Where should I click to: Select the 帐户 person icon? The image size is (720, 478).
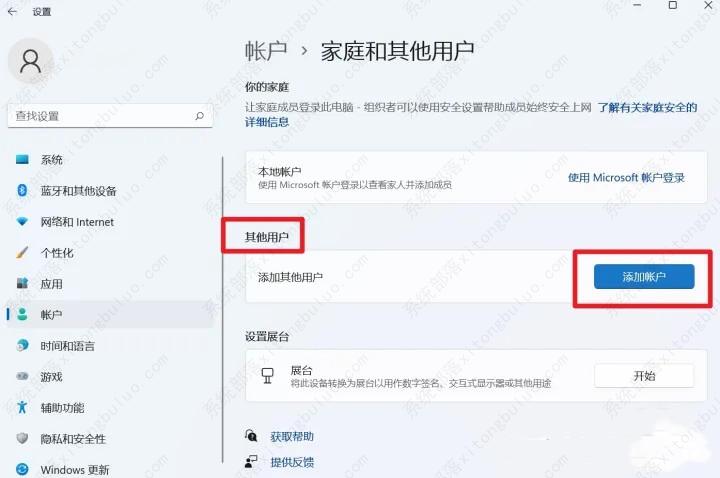coord(22,315)
